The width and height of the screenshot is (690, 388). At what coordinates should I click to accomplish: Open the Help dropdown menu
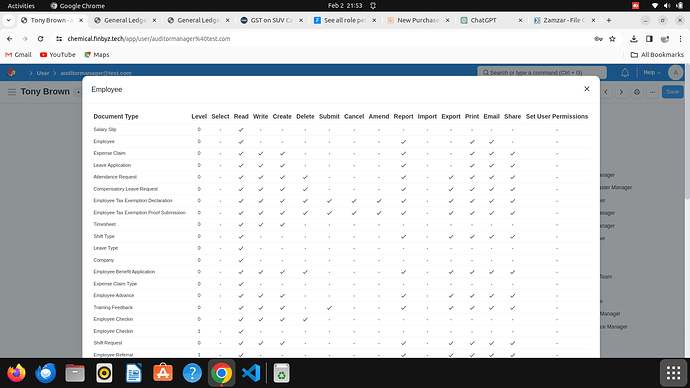coord(652,73)
